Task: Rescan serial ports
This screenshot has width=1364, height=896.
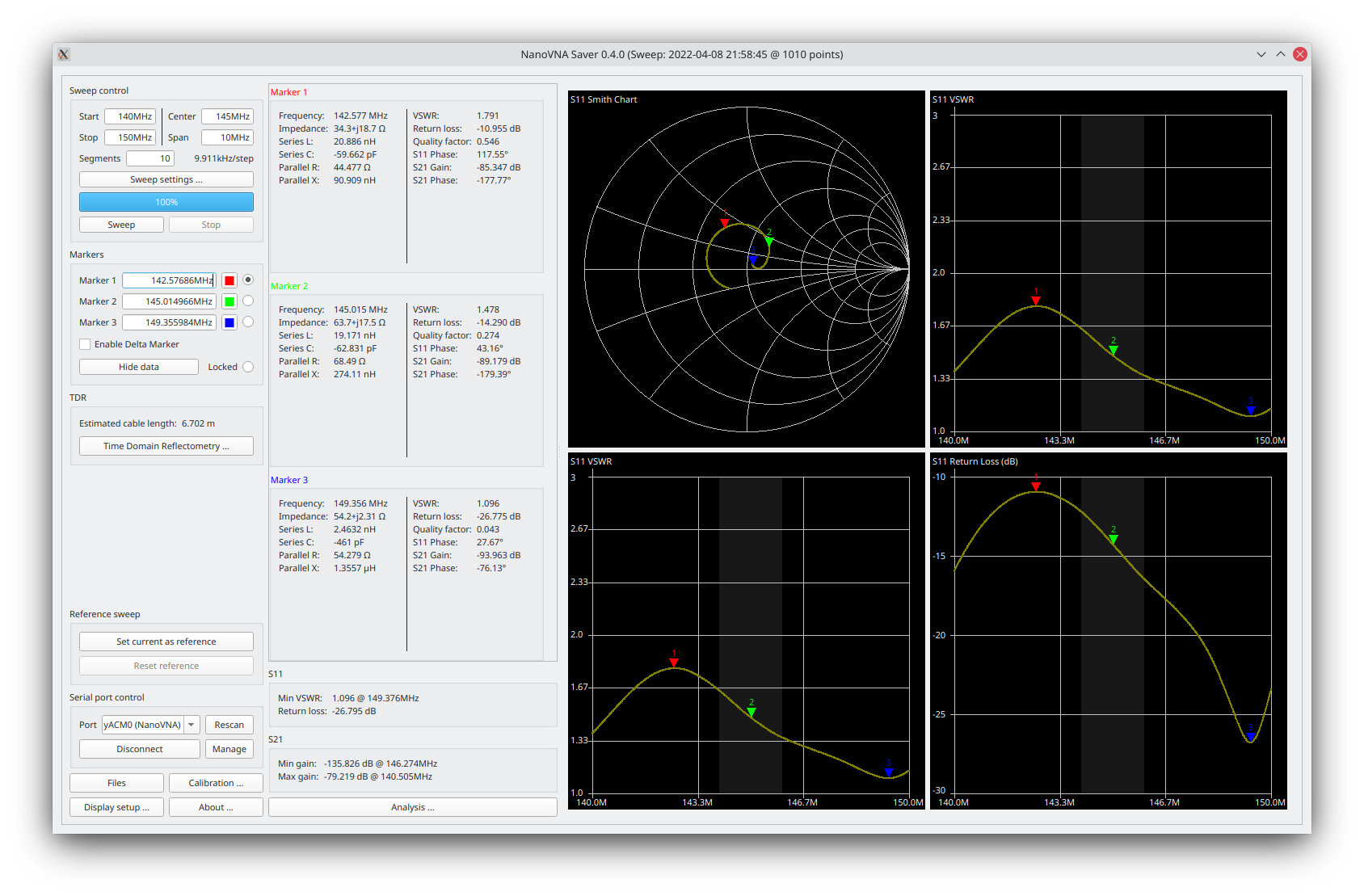Action: (x=229, y=725)
